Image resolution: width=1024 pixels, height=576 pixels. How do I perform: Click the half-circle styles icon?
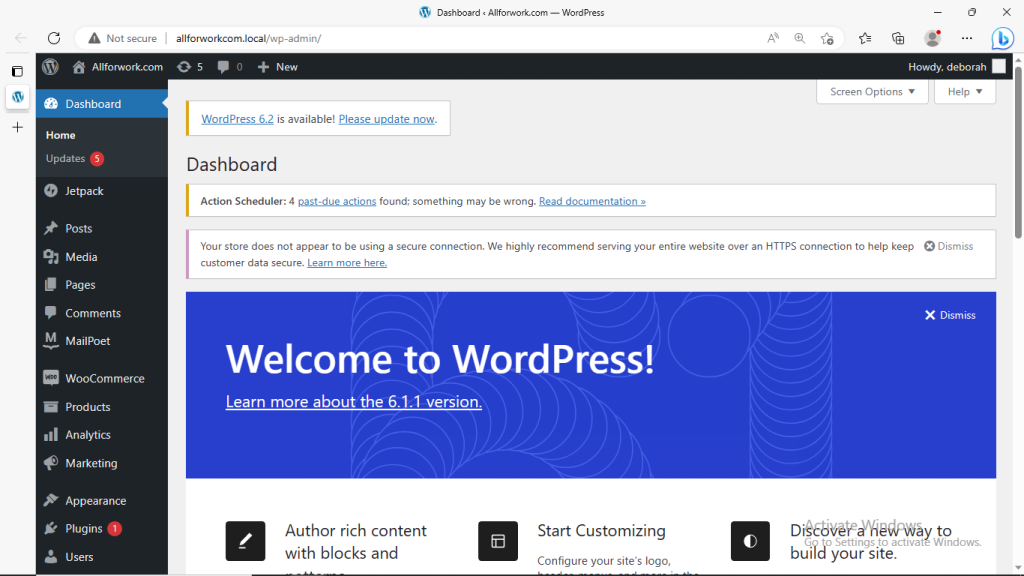(750, 541)
